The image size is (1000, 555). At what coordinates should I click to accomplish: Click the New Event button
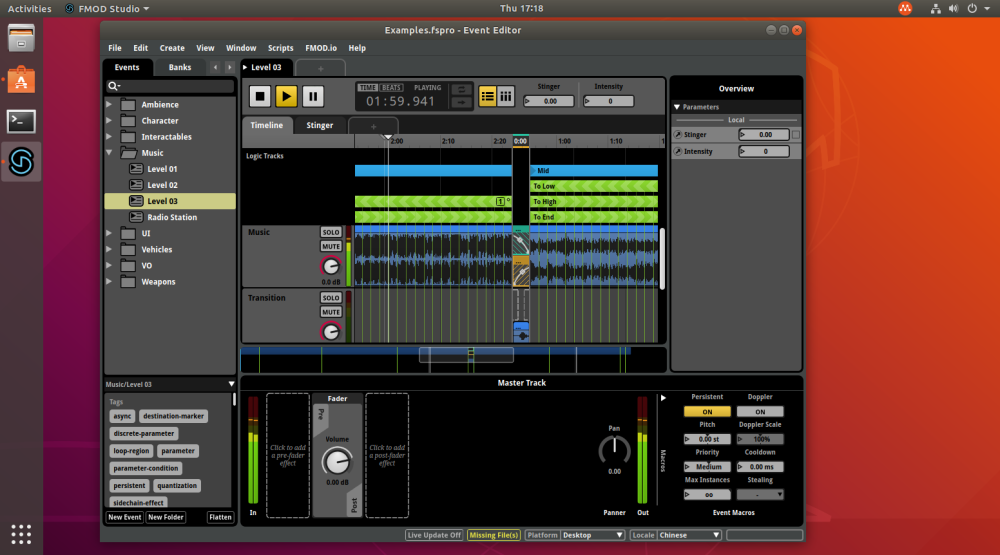coord(124,517)
